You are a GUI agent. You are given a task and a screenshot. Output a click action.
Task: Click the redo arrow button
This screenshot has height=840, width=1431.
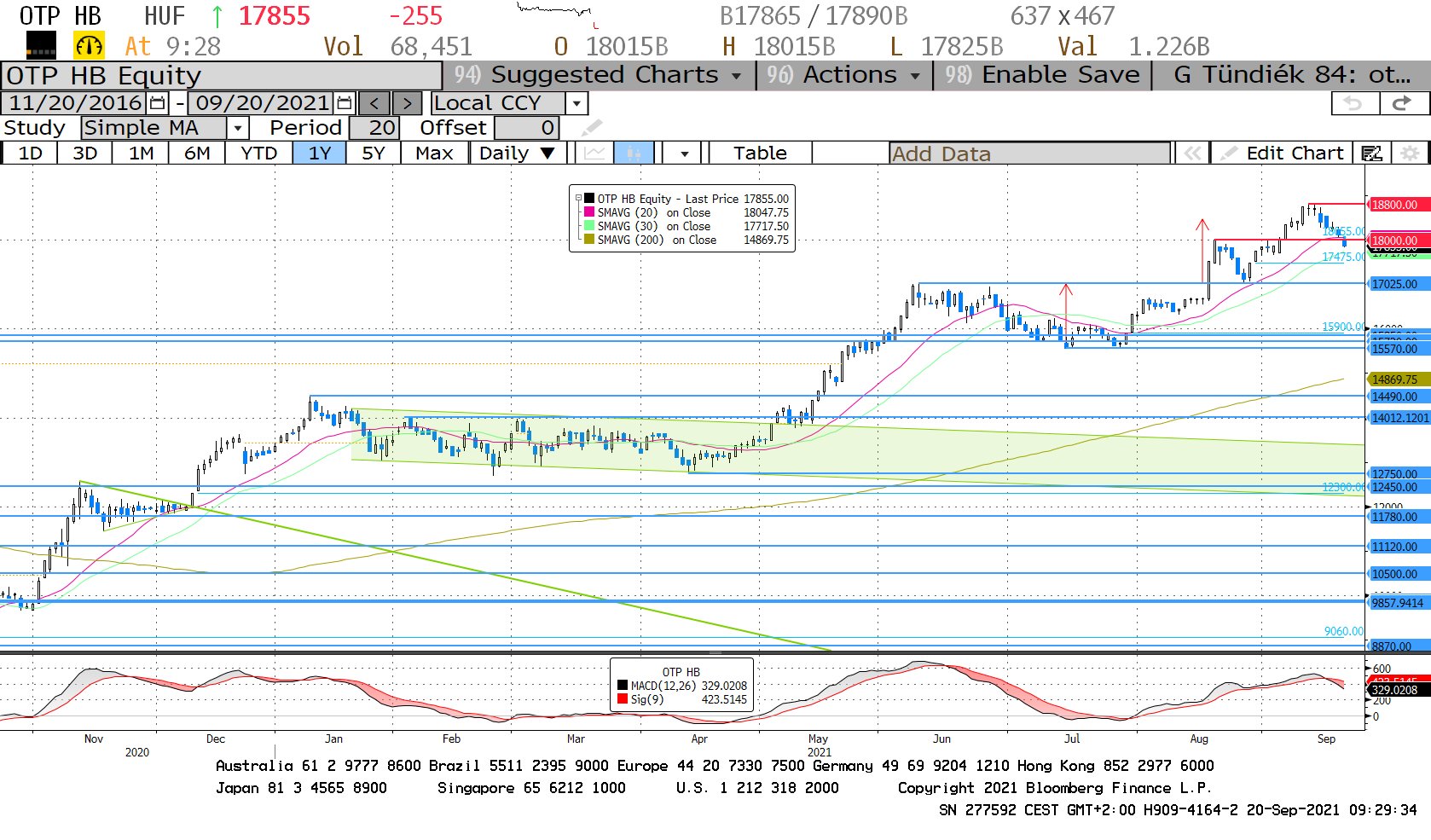point(1402,103)
